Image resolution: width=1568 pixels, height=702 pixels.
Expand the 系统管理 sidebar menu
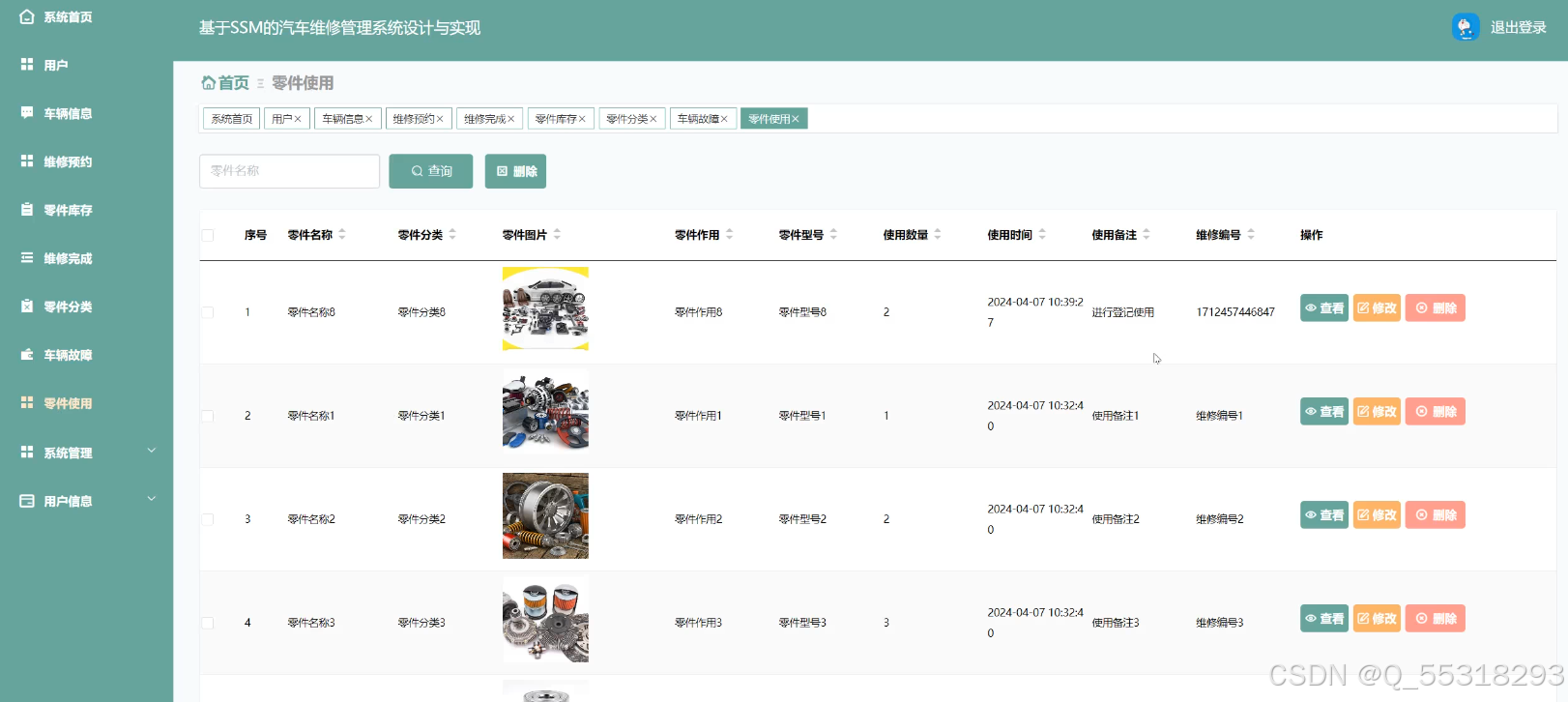tap(87, 453)
